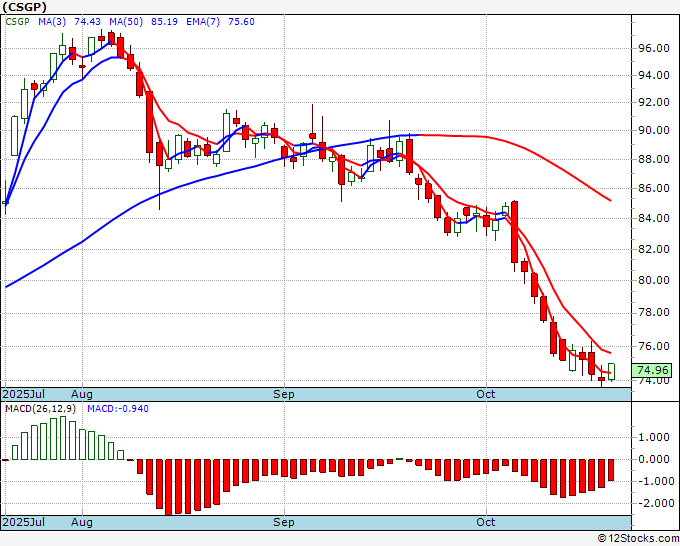Click the Sep label on price timeline
The image size is (680, 546).
pos(284,394)
